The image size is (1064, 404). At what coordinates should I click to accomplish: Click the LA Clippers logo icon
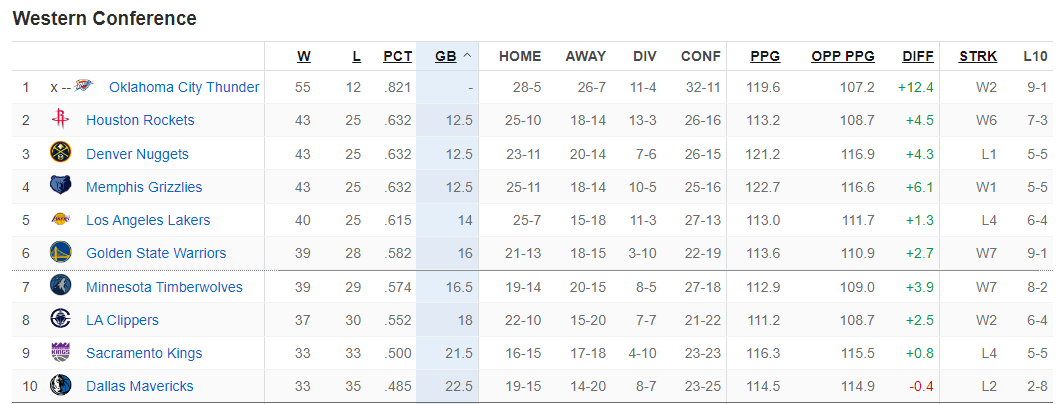tap(60, 320)
